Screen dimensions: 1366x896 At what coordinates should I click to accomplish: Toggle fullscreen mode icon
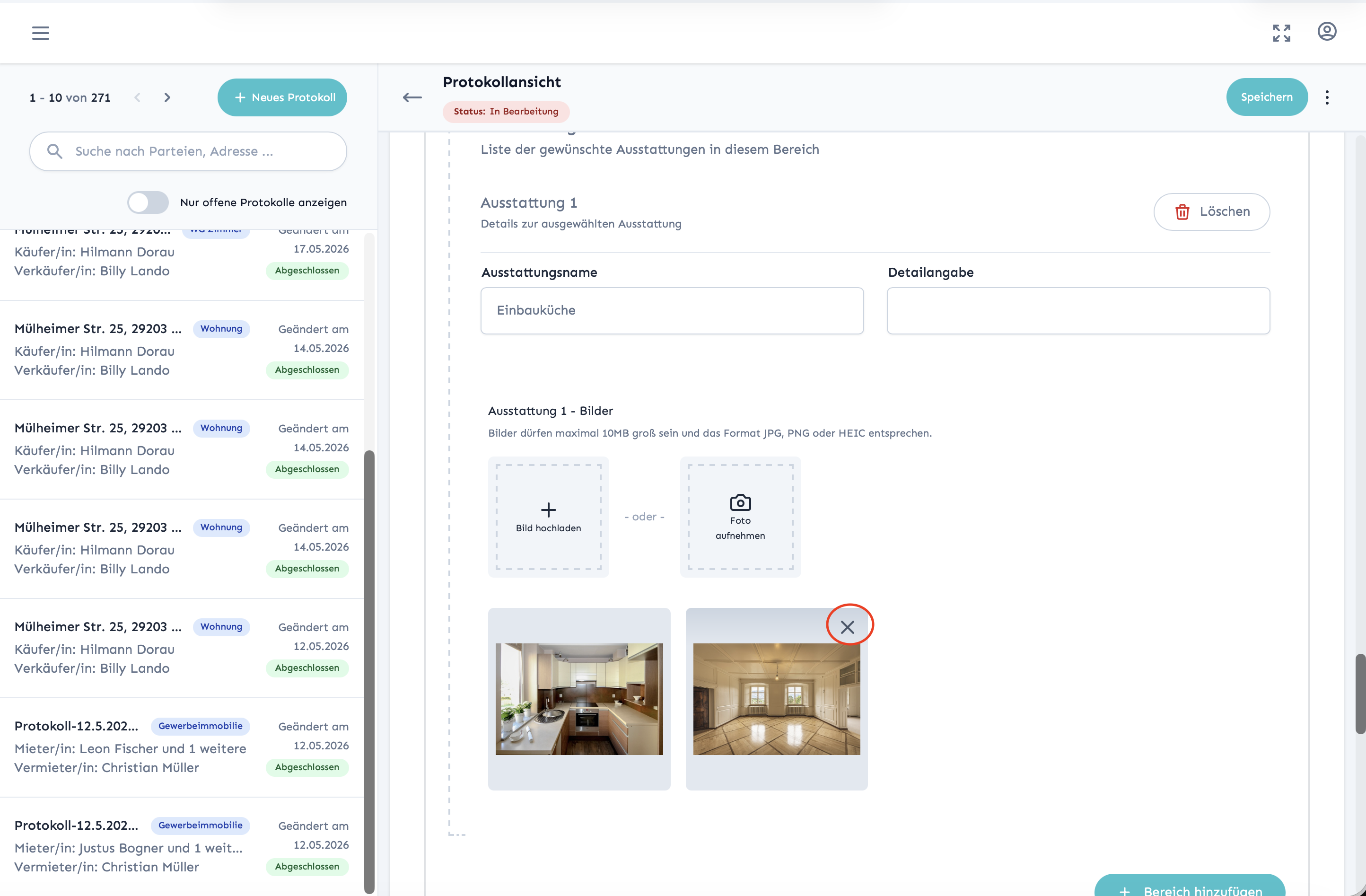click(x=1281, y=33)
